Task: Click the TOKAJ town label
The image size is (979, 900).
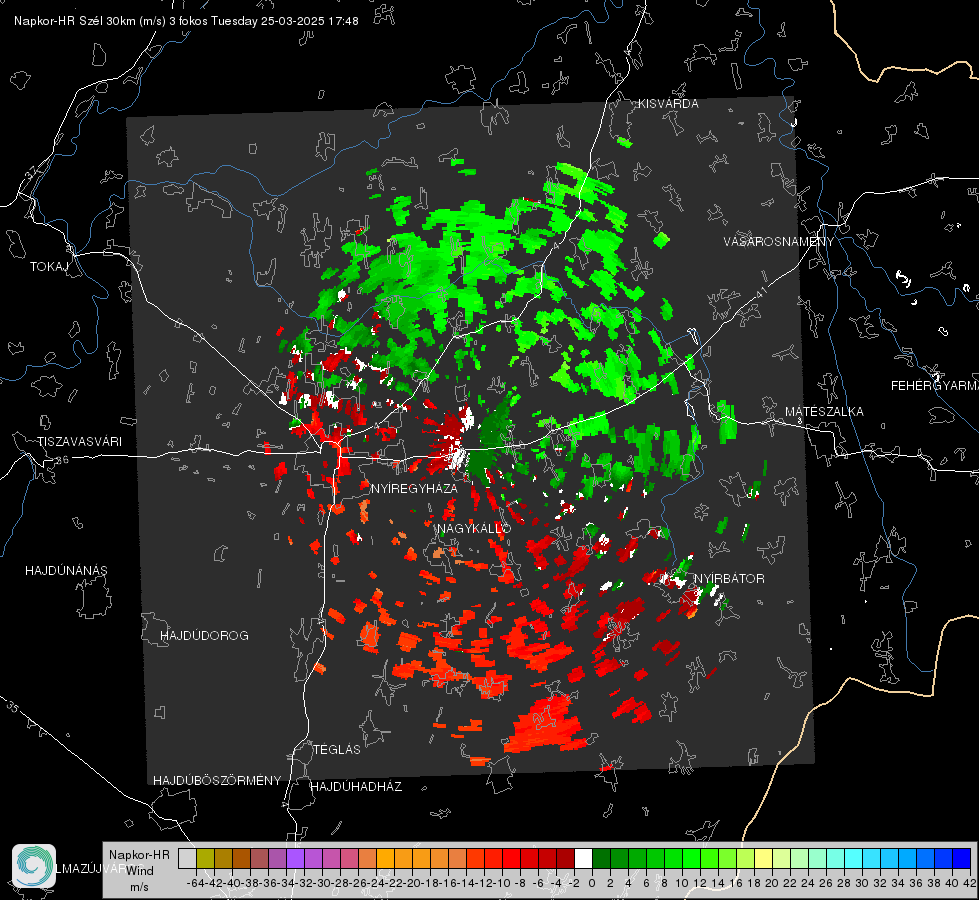Action: 49,267
